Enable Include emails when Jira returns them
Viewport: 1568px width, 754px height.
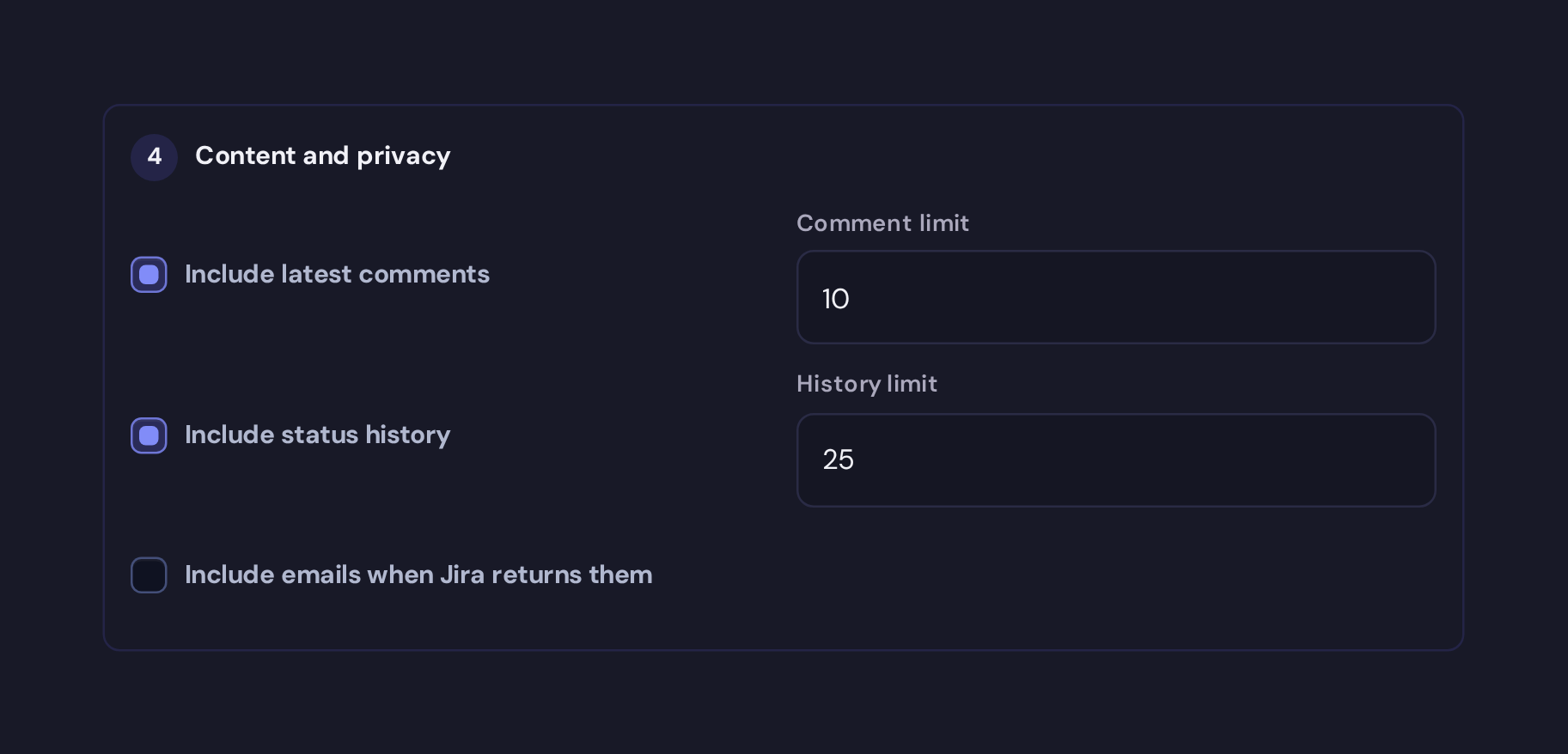pos(149,575)
